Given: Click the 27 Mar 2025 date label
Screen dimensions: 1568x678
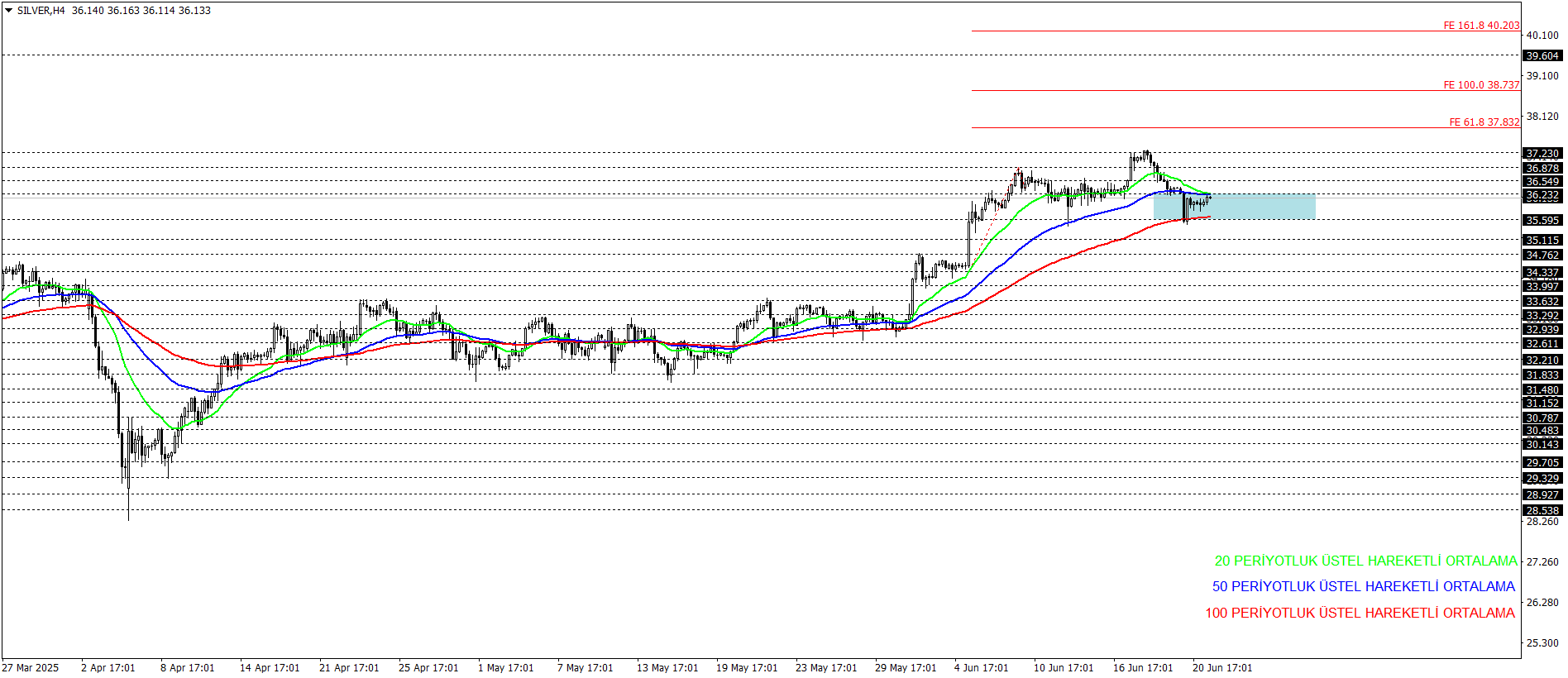Looking at the screenshot, I should (31, 668).
